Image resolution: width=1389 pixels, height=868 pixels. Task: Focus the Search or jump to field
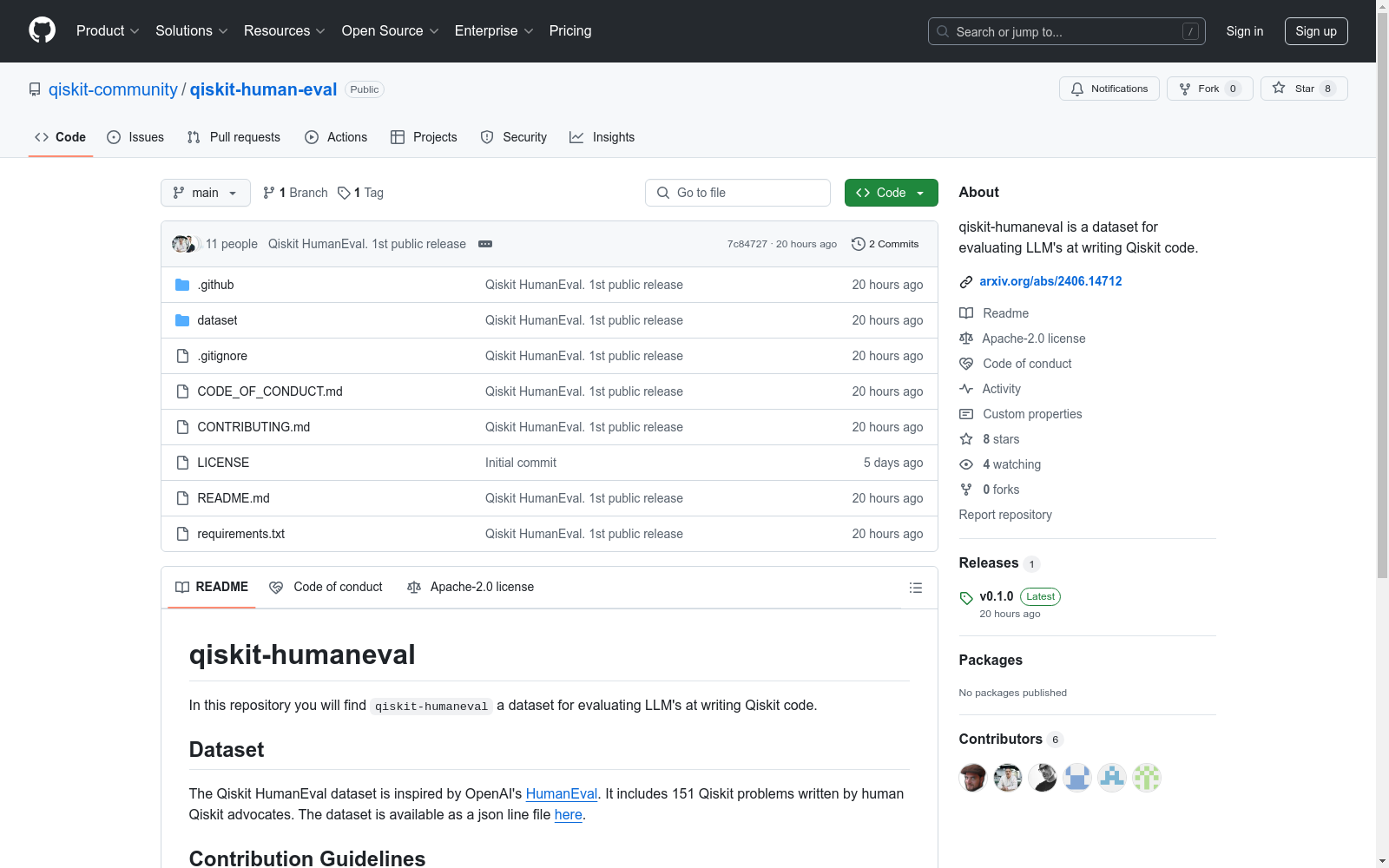click(x=1067, y=31)
